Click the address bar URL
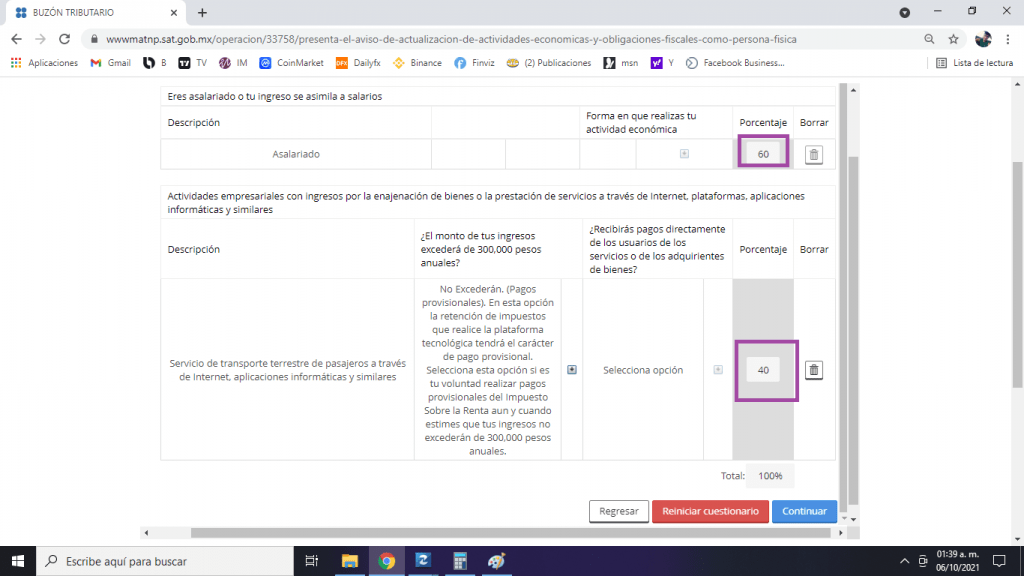The image size is (1024, 576). [451, 39]
